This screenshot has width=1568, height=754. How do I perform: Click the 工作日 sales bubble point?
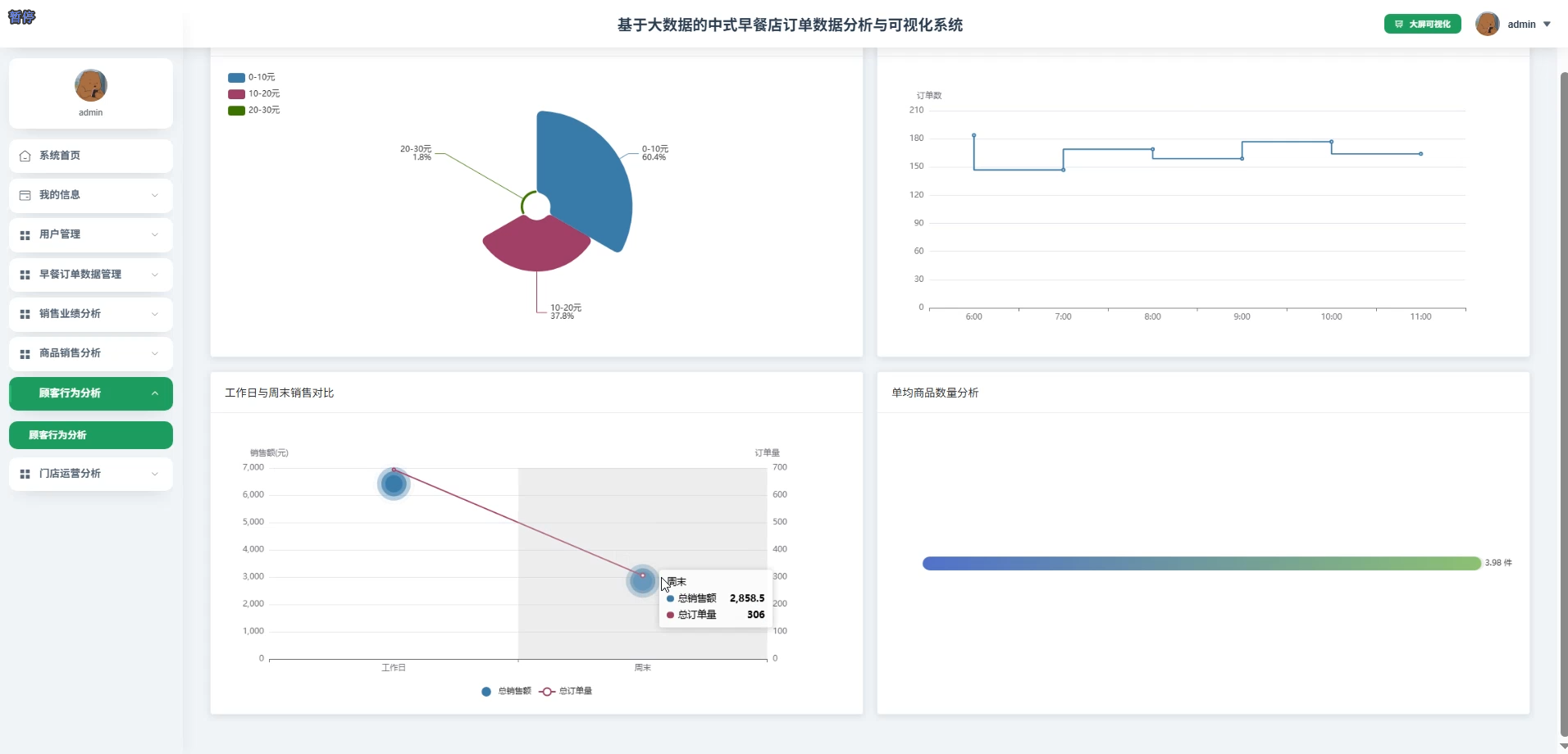pyautogui.click(x=394, y=484)
